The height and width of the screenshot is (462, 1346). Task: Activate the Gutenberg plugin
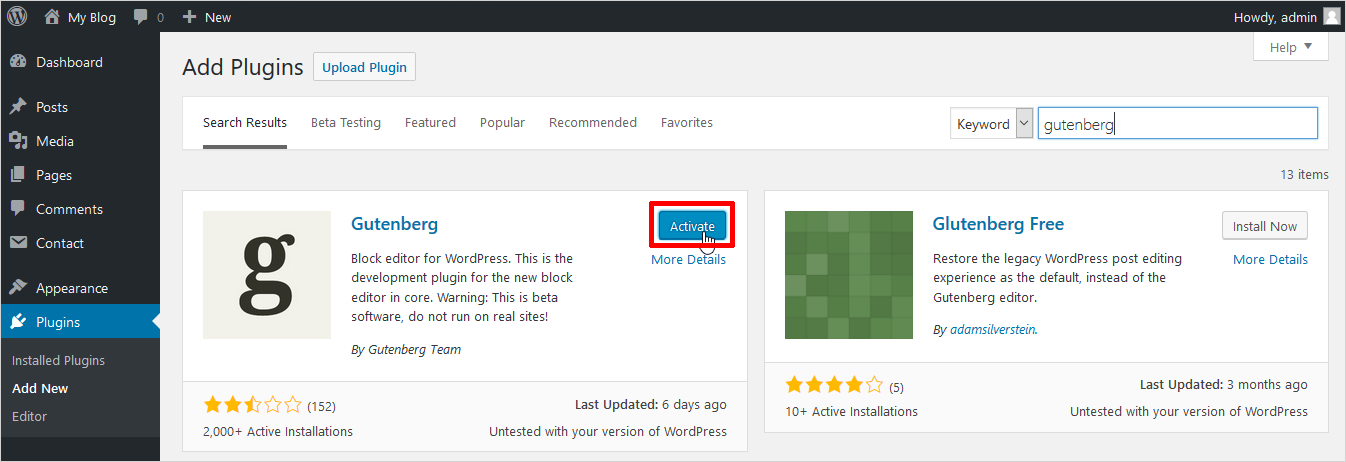[x=692, y=226]
